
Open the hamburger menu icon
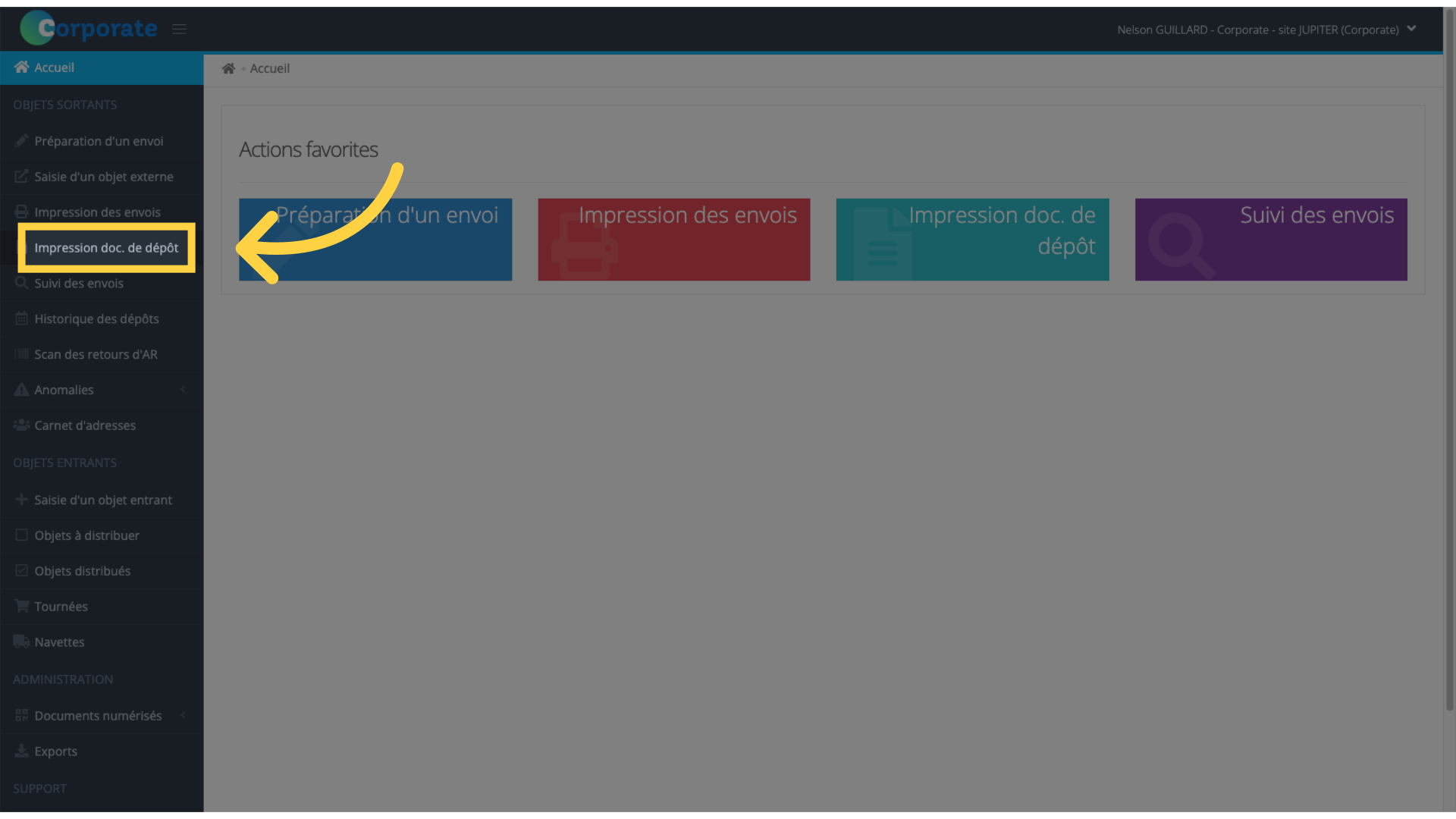point(179,28)
